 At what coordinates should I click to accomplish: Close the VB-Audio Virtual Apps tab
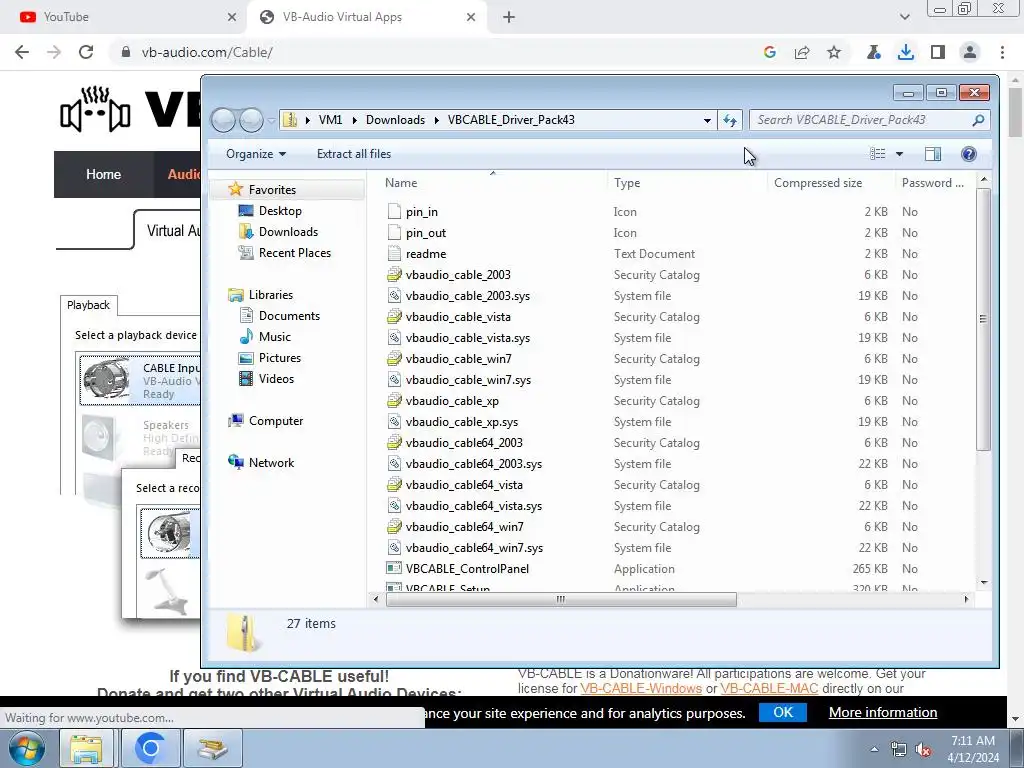click(x=471, y=17)
